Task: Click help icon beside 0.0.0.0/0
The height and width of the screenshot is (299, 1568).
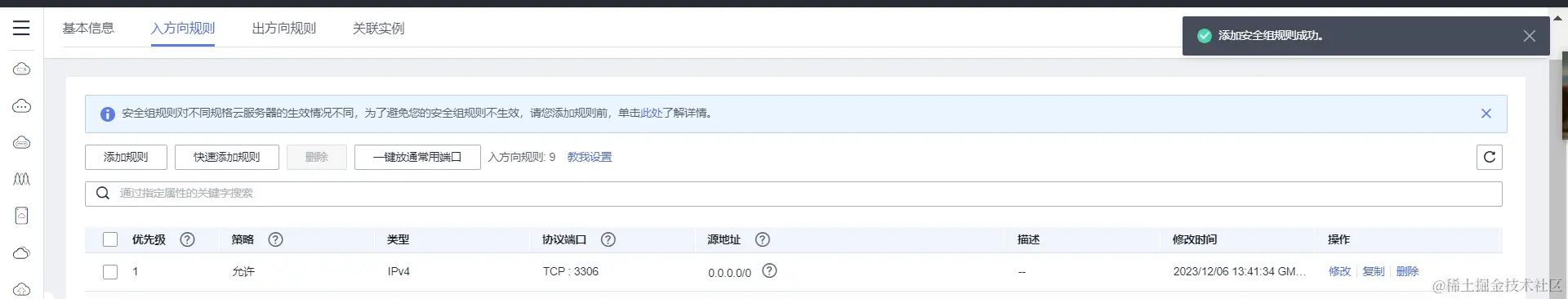Action: (x=769, y=270)
